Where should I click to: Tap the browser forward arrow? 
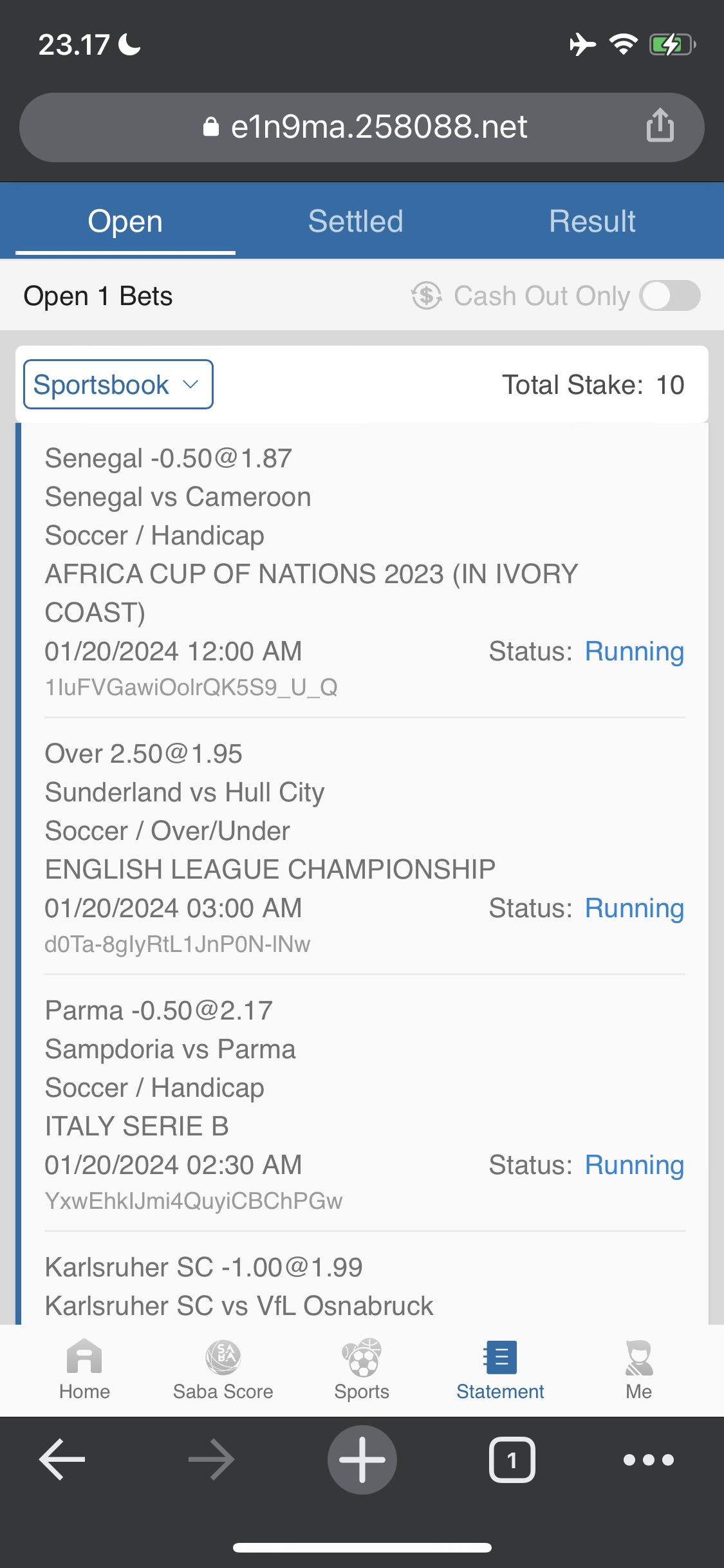coord(211,1460)
